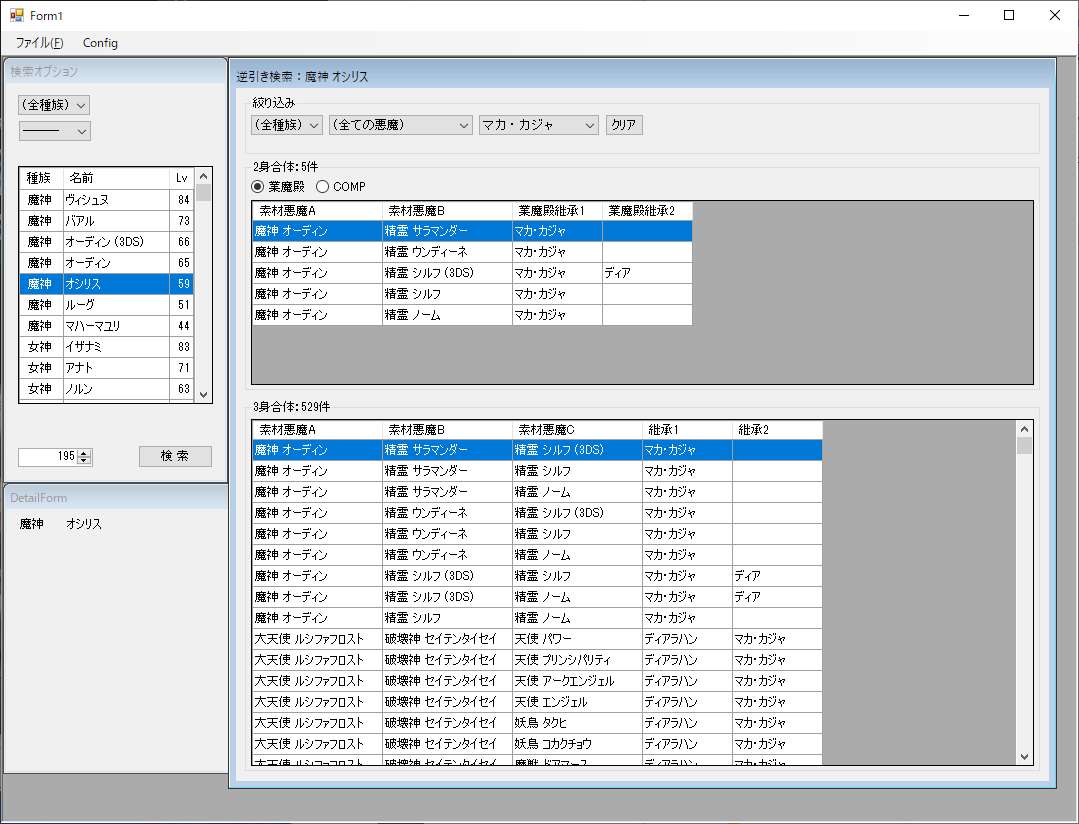Click the クリア button
The height and width of the screenshot is (824, 1079).
click(624, 124)
